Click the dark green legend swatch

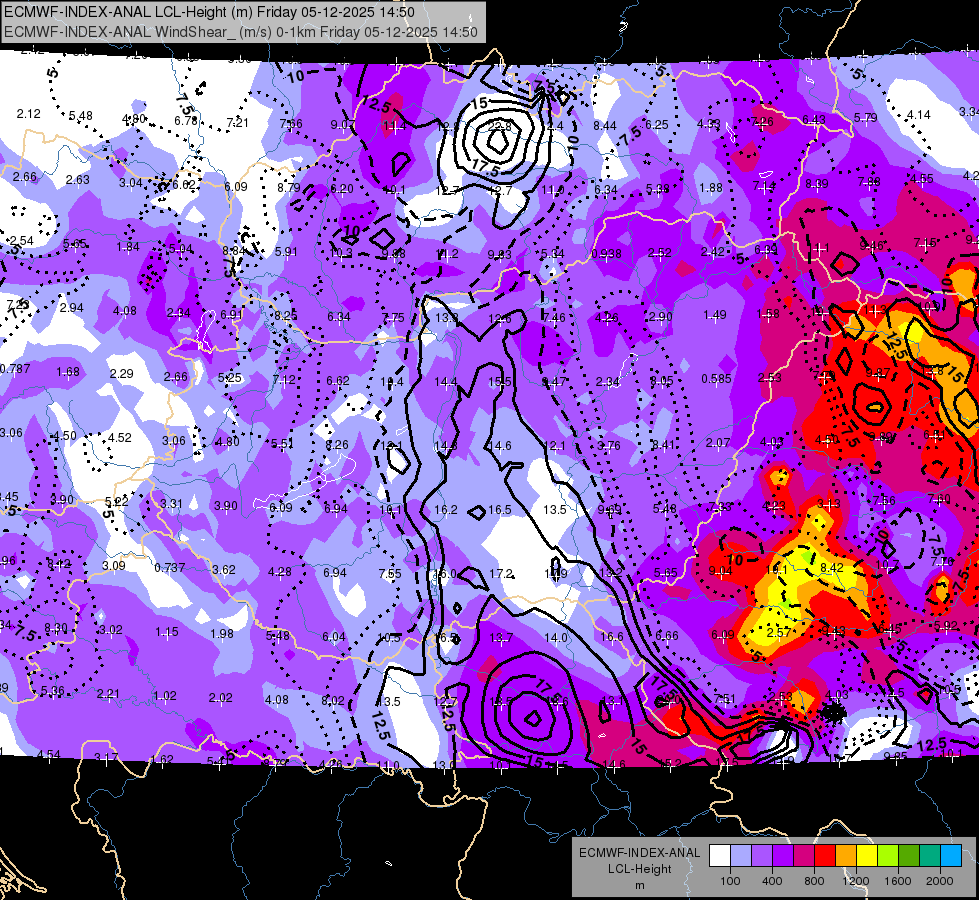(909, 856)
